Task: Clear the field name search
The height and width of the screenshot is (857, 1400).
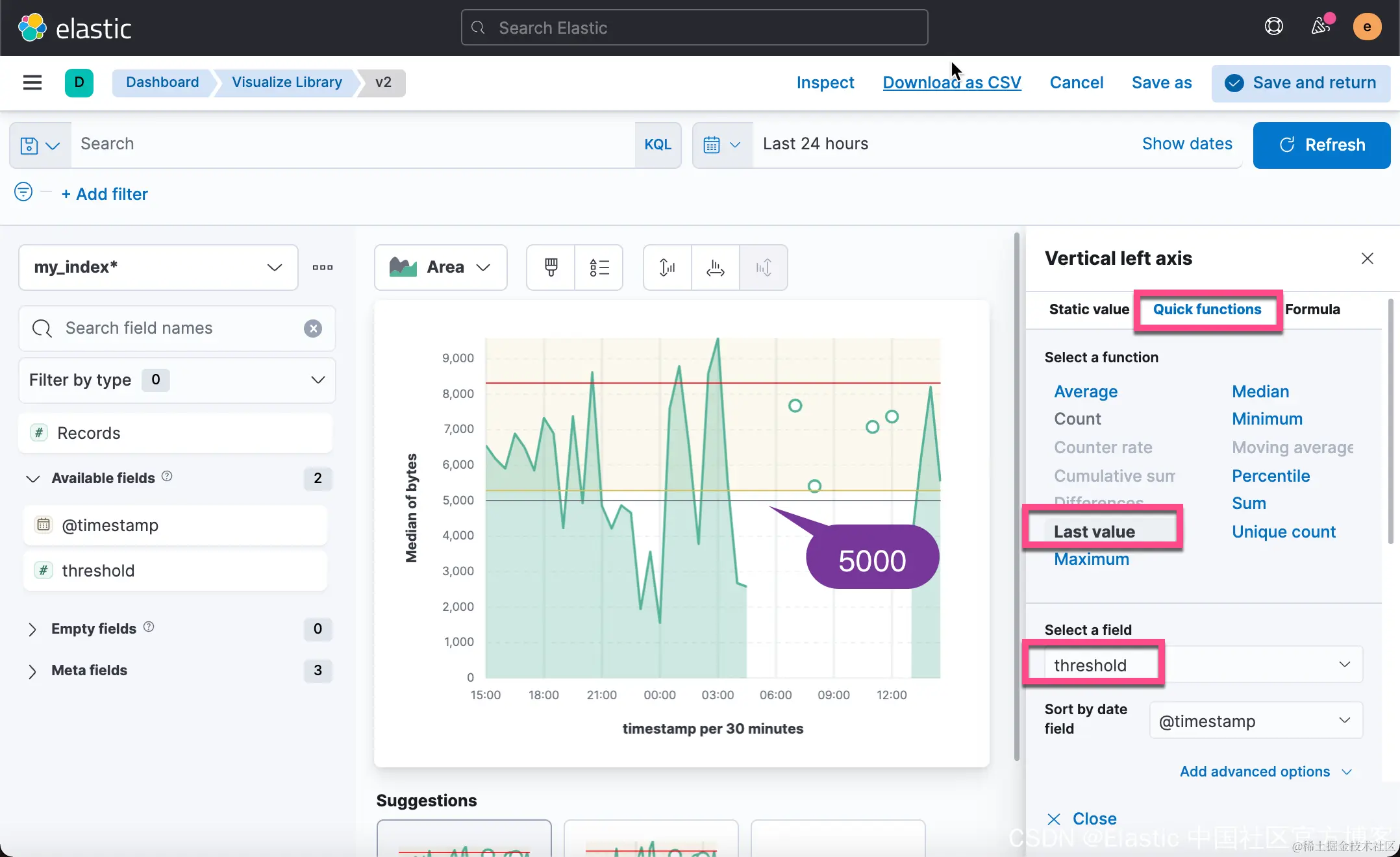Action: point(313,329)
